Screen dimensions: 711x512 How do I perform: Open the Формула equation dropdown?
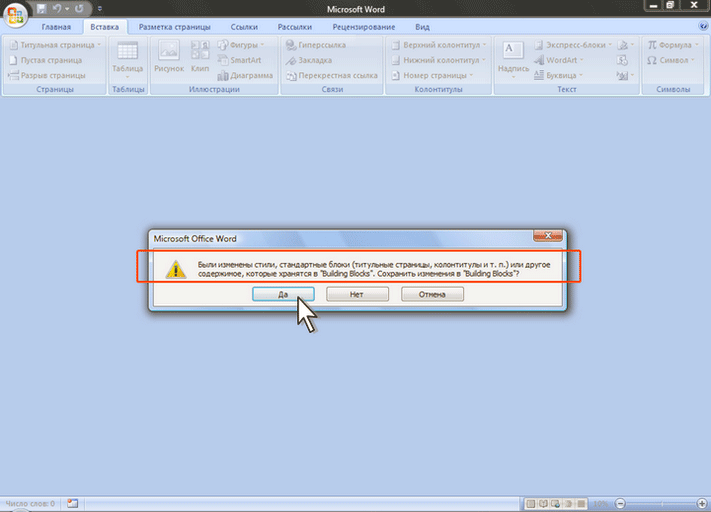point(672,45)
